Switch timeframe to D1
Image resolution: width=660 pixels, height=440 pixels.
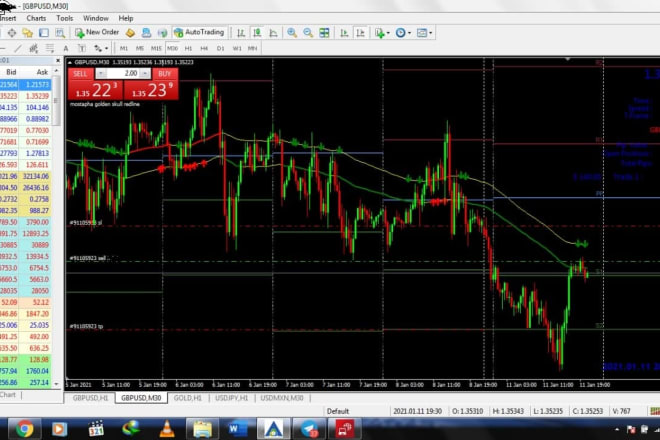[221, 48]
